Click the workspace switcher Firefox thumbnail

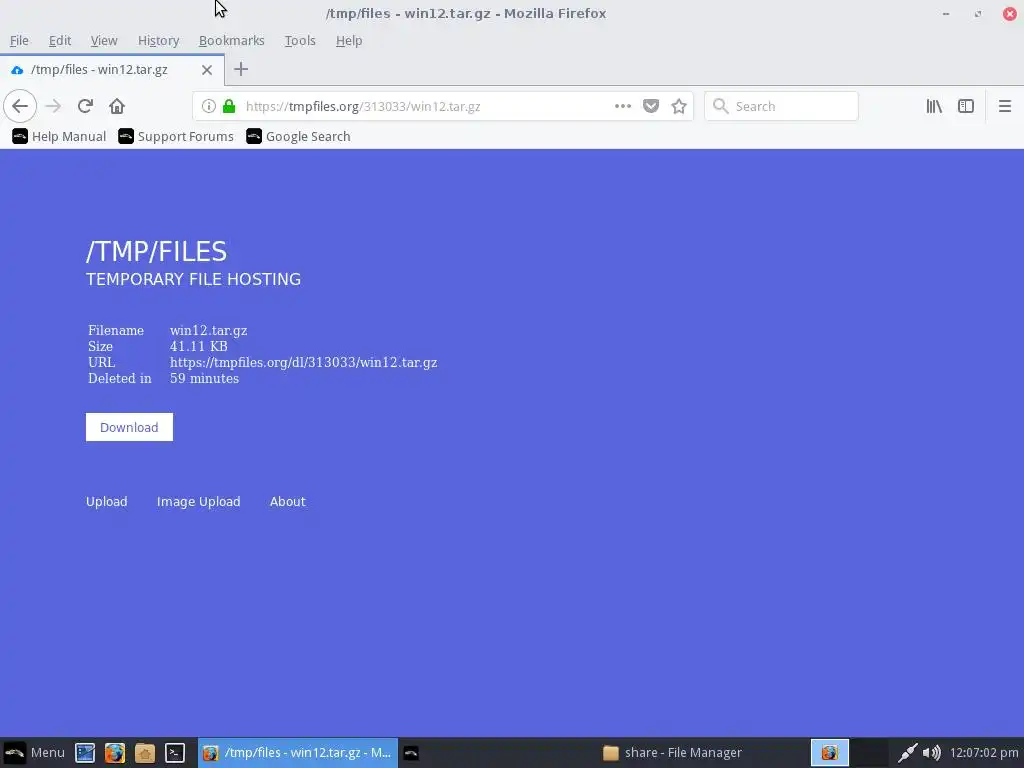click(829, 752)
